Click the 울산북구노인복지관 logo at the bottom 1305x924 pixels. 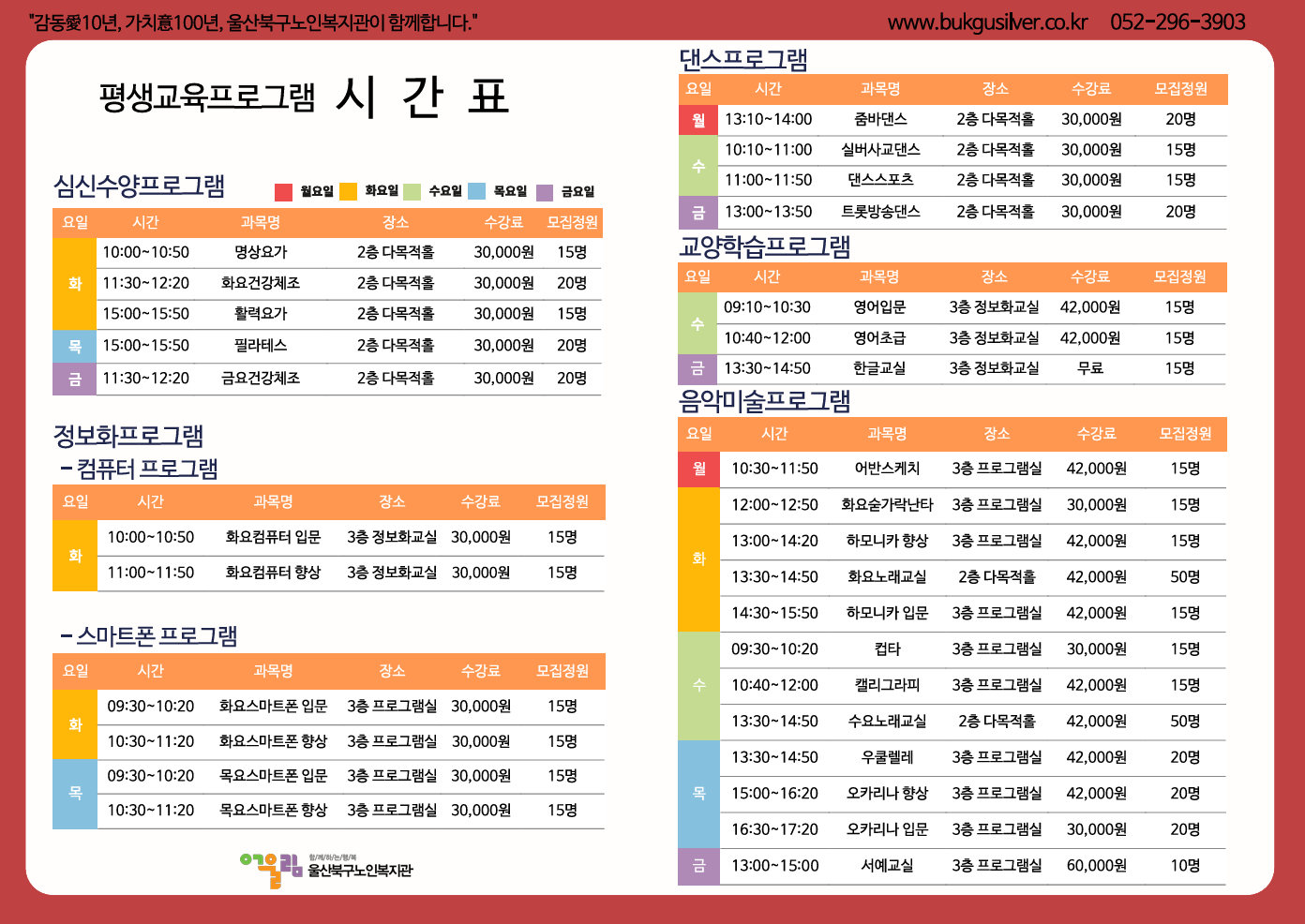[326, 869]
